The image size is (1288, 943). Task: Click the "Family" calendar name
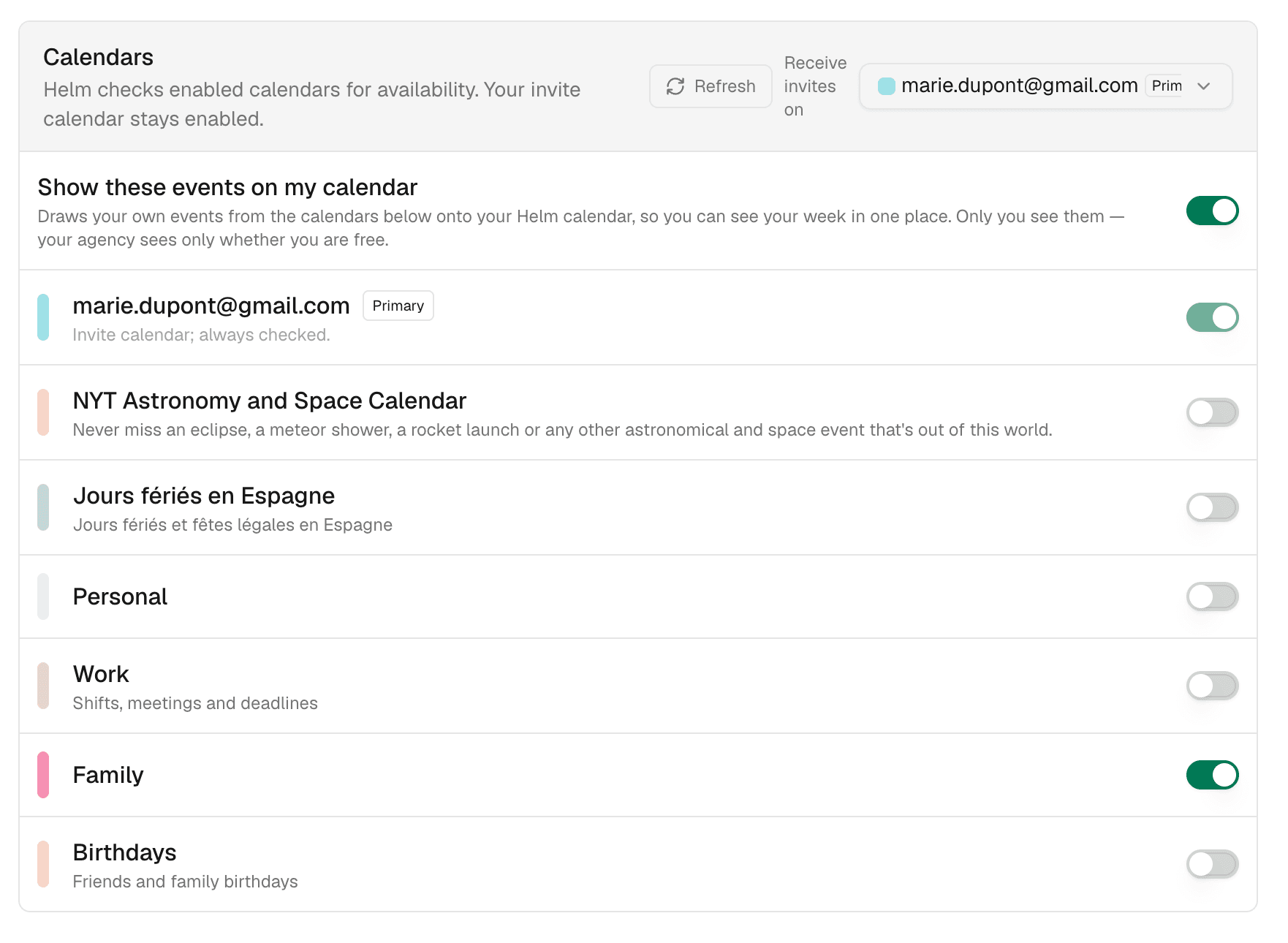tap(108, 775)
